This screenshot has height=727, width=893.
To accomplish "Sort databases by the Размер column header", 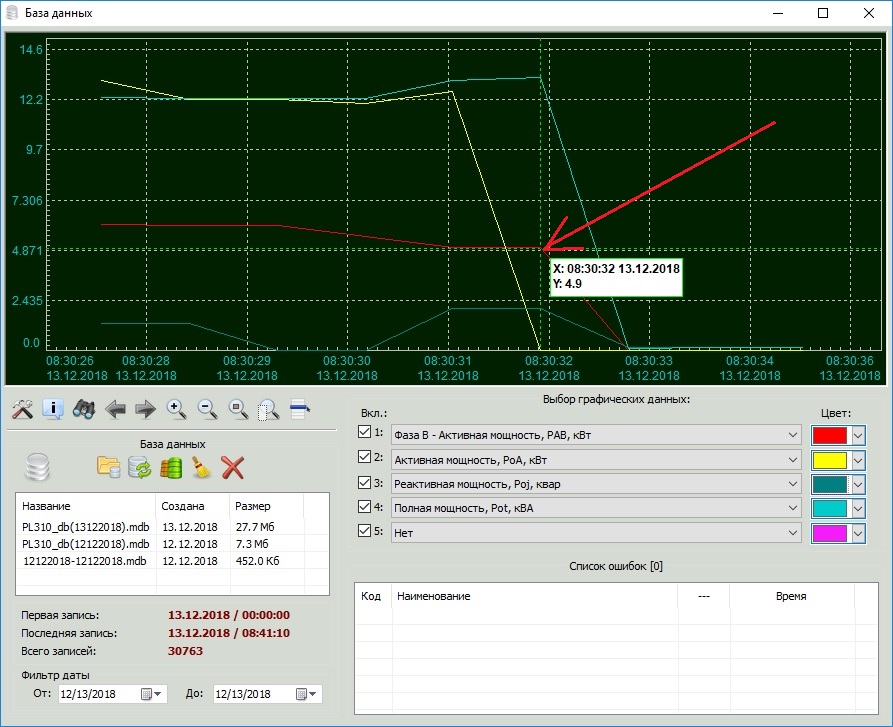I will tap(267, 506).
